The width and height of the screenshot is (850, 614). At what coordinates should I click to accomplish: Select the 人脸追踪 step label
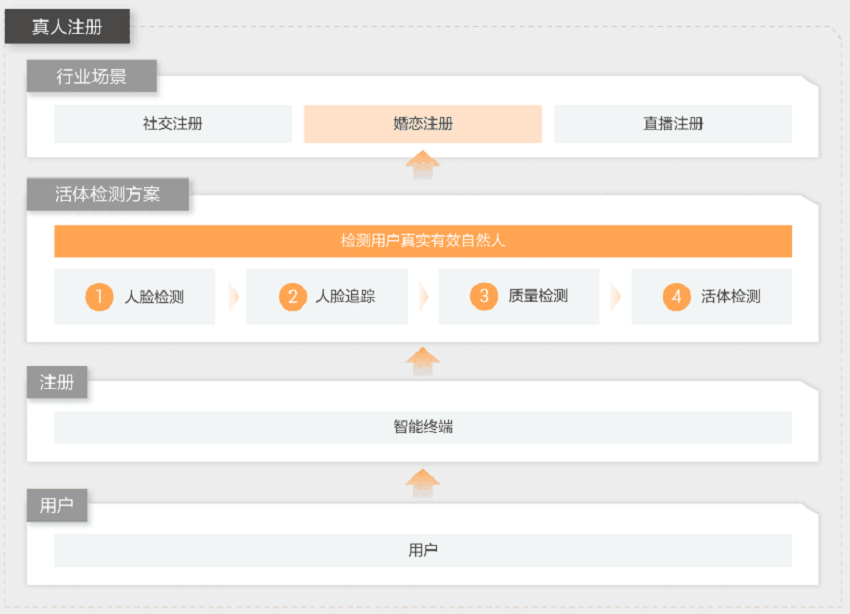[x=345, y=296]
